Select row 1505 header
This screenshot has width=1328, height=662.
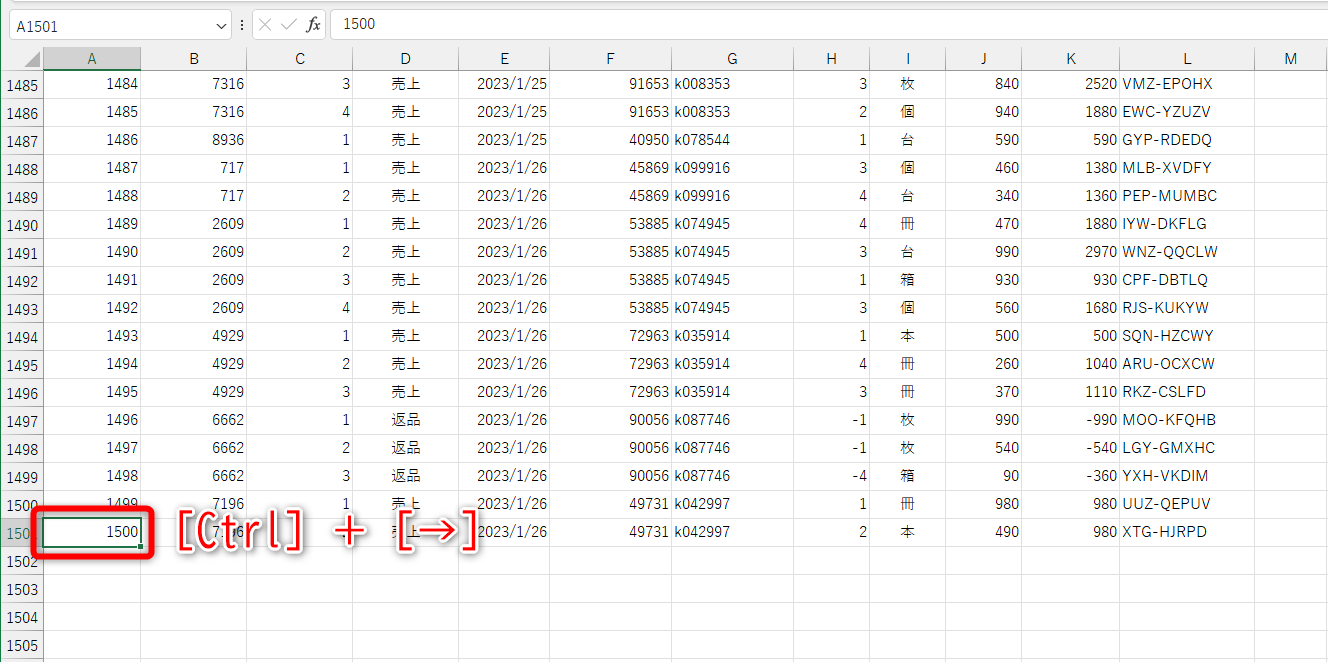tap(22, 645)
